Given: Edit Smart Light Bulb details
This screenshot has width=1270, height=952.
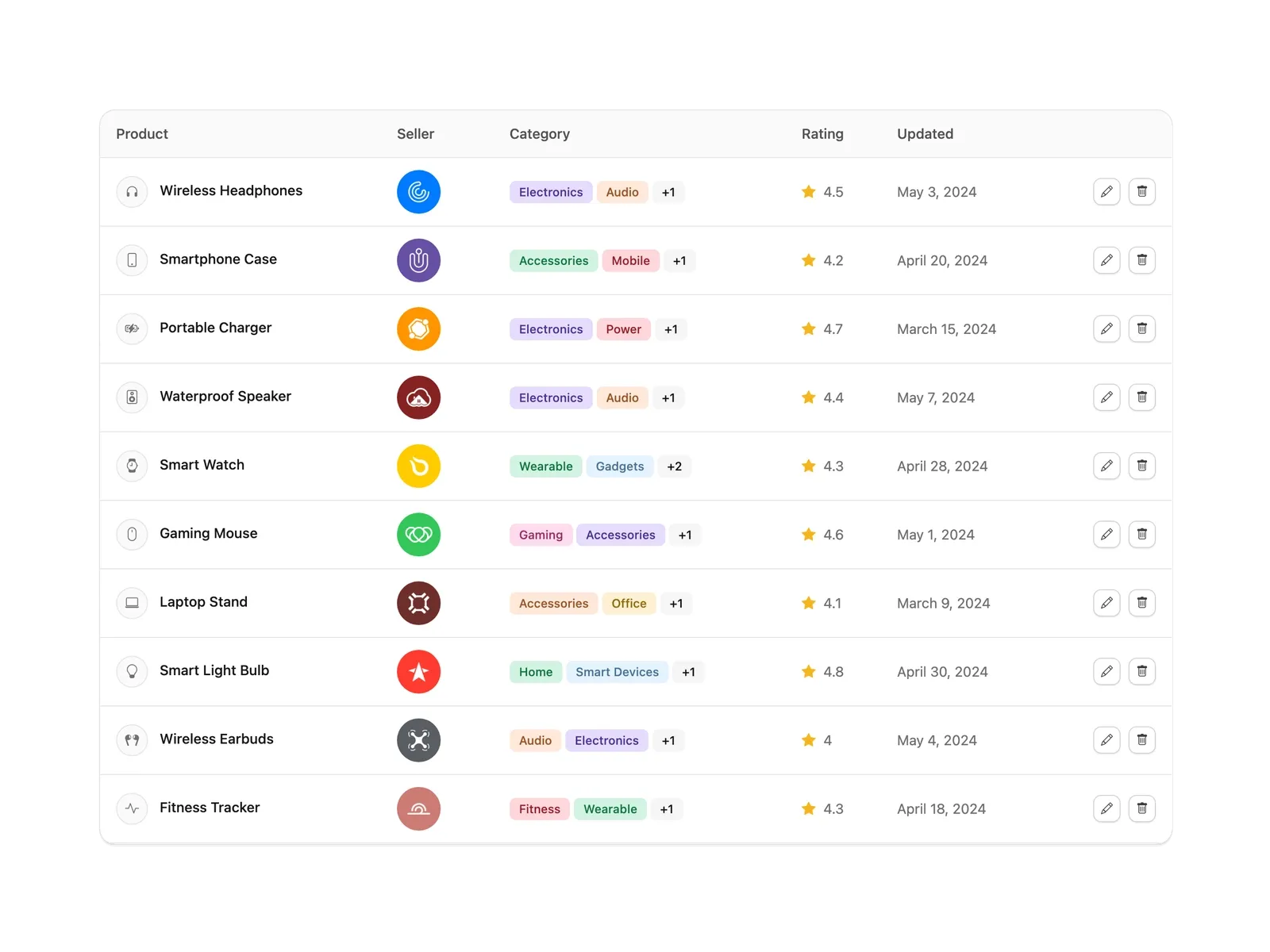Looking at the screenshot, I should click(x=1106, y=671).
